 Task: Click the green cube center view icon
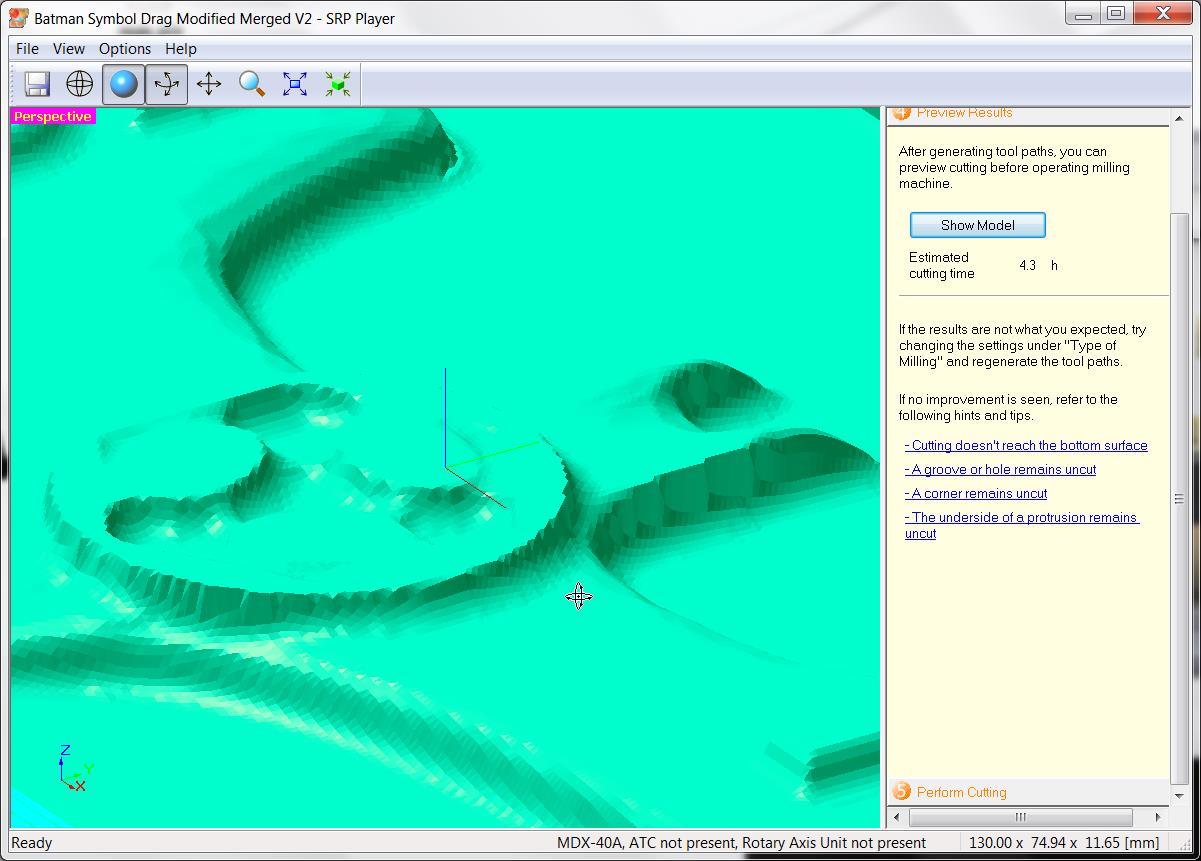(x=338, y=84)
